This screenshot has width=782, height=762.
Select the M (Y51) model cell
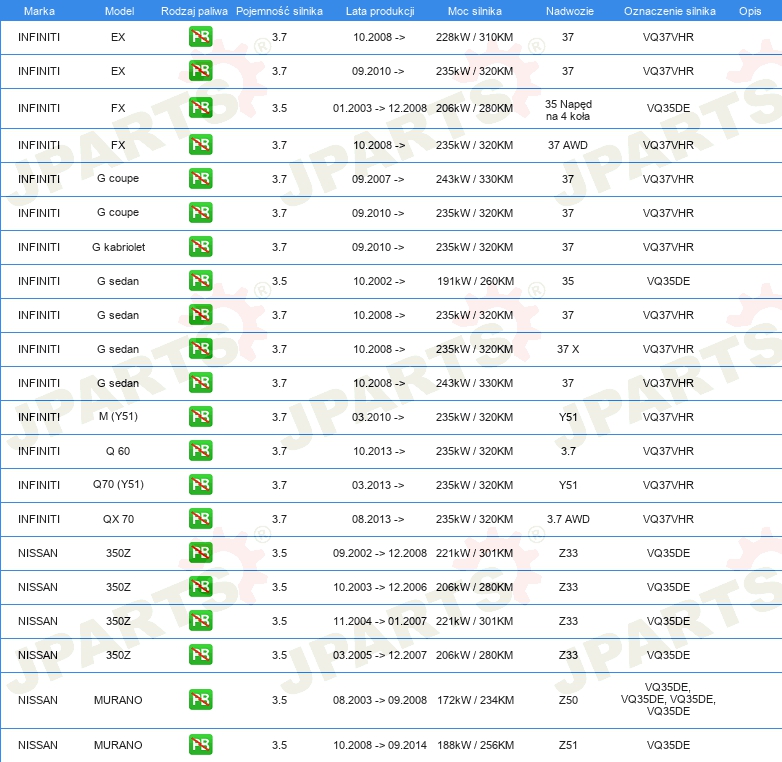(118, 416)
